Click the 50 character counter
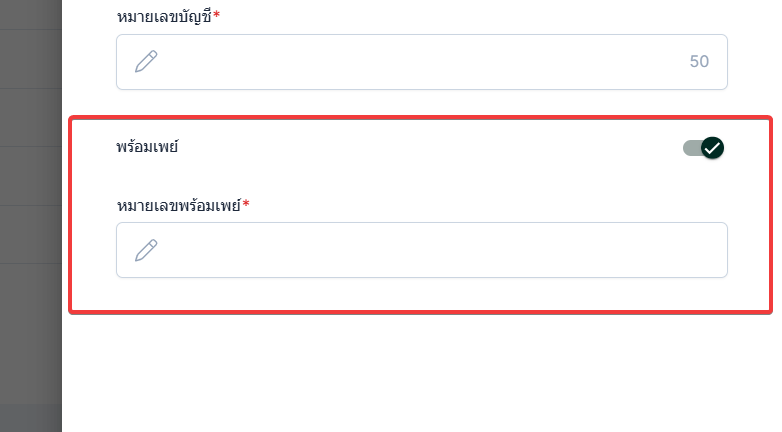Screen dimensions: 782x432 coord(699,62)
